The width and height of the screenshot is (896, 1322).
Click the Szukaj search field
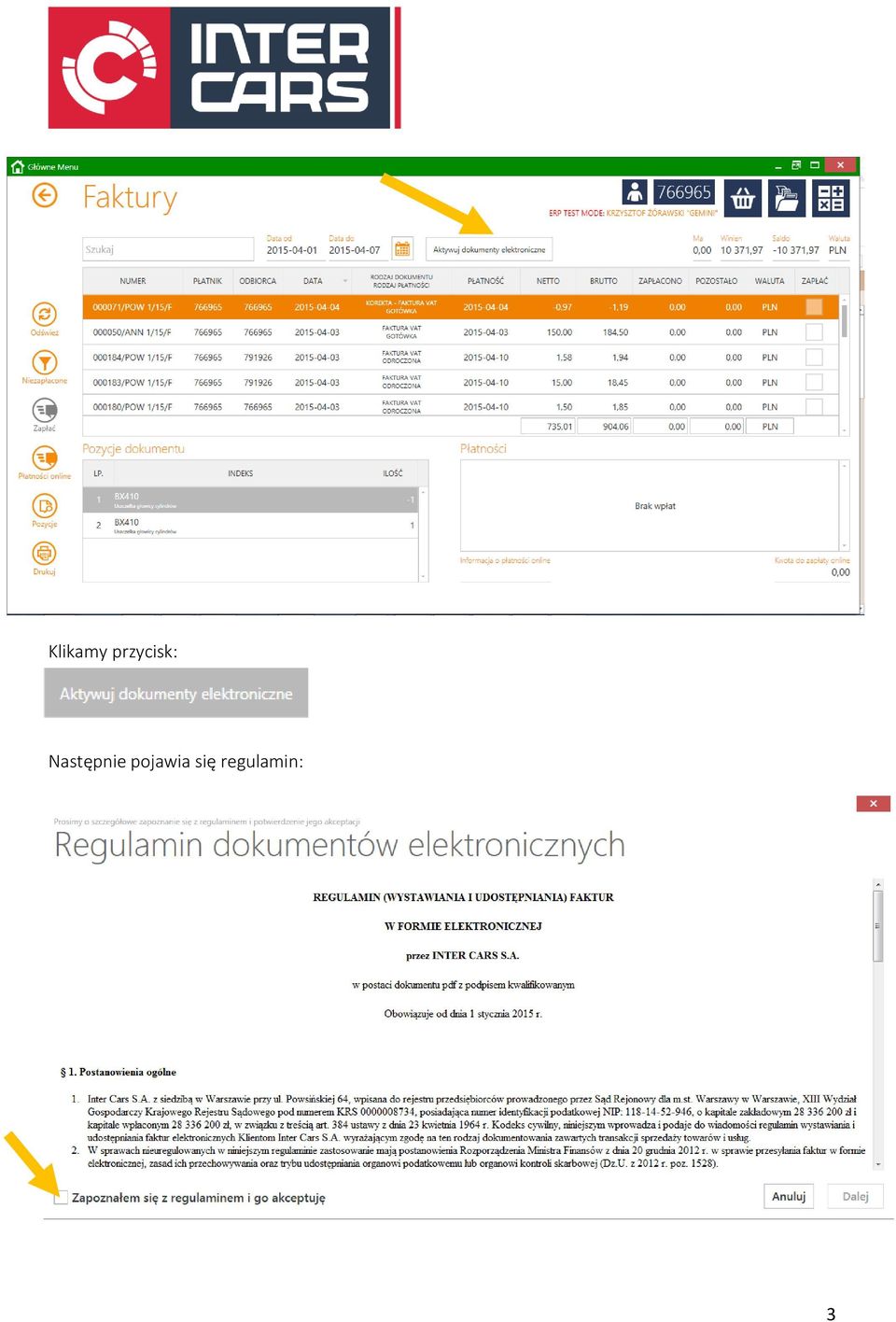coord(168,249)
